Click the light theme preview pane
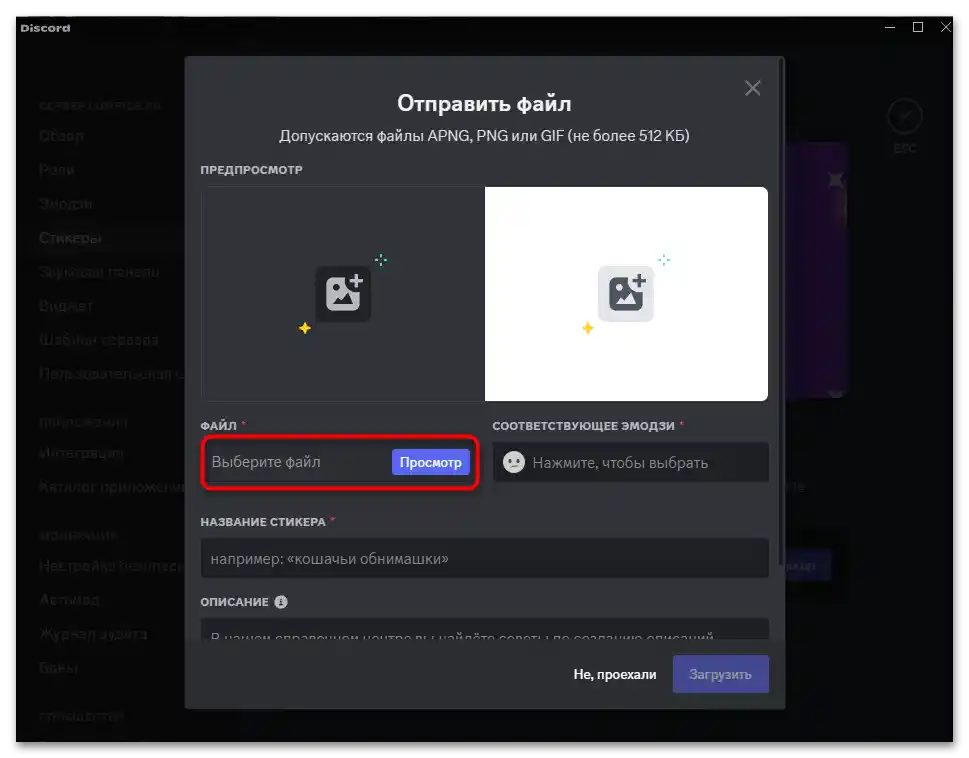 click(626, 294)
